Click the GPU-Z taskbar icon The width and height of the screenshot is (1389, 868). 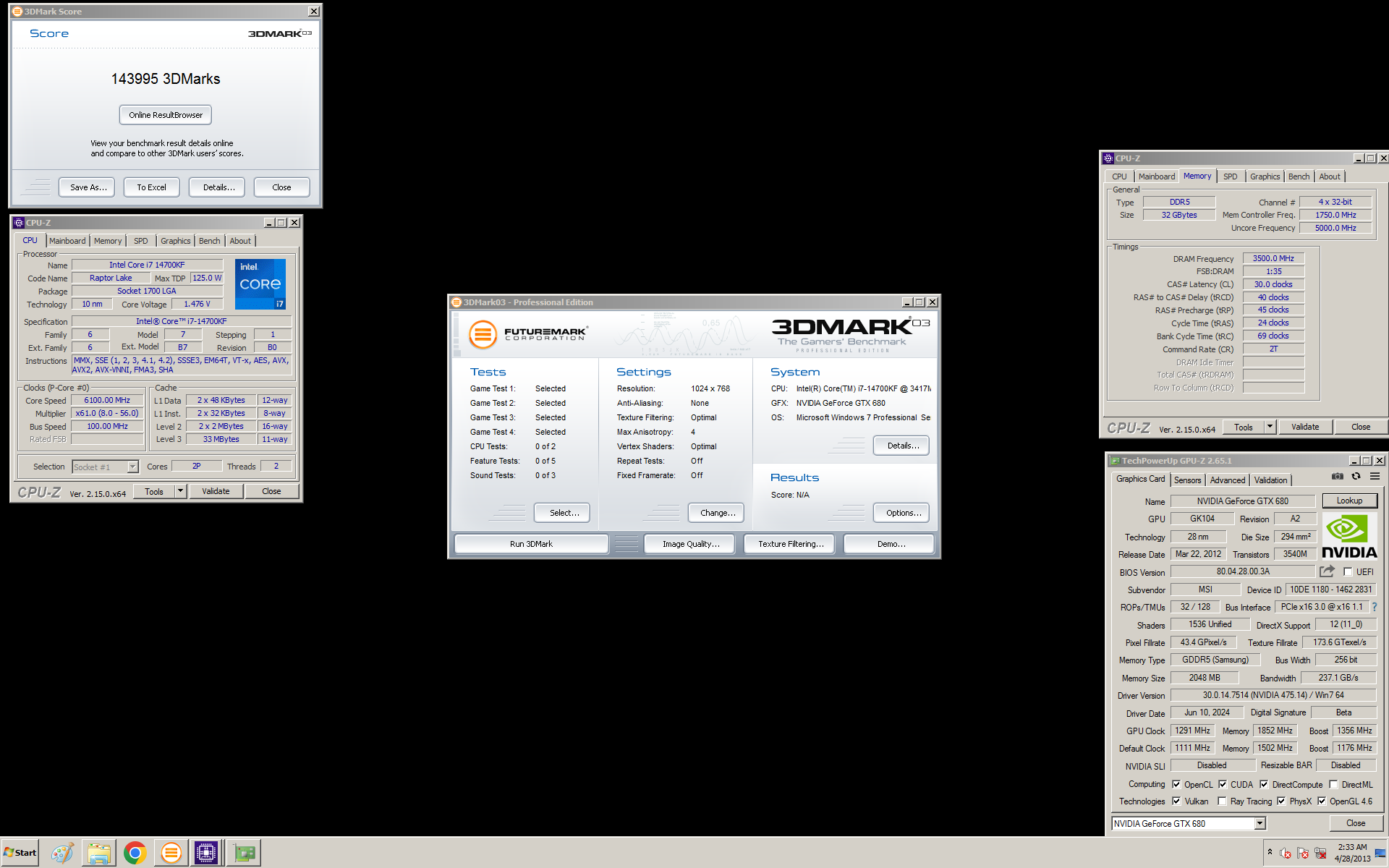[x=245, y=853]
